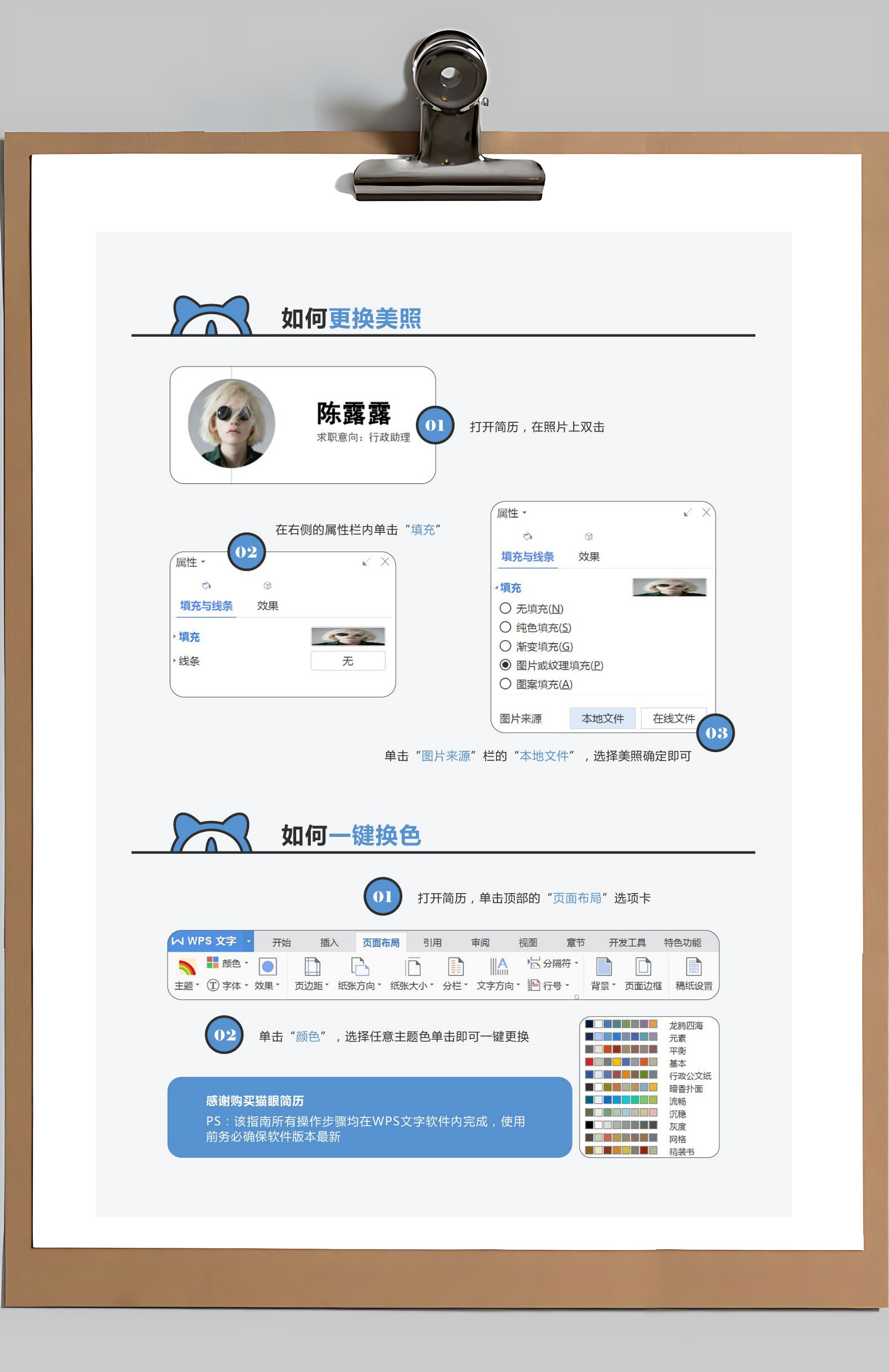The image size is (889, 1372).
Task: Click the 在线文件 button
Action: click(x=673, y=718)
